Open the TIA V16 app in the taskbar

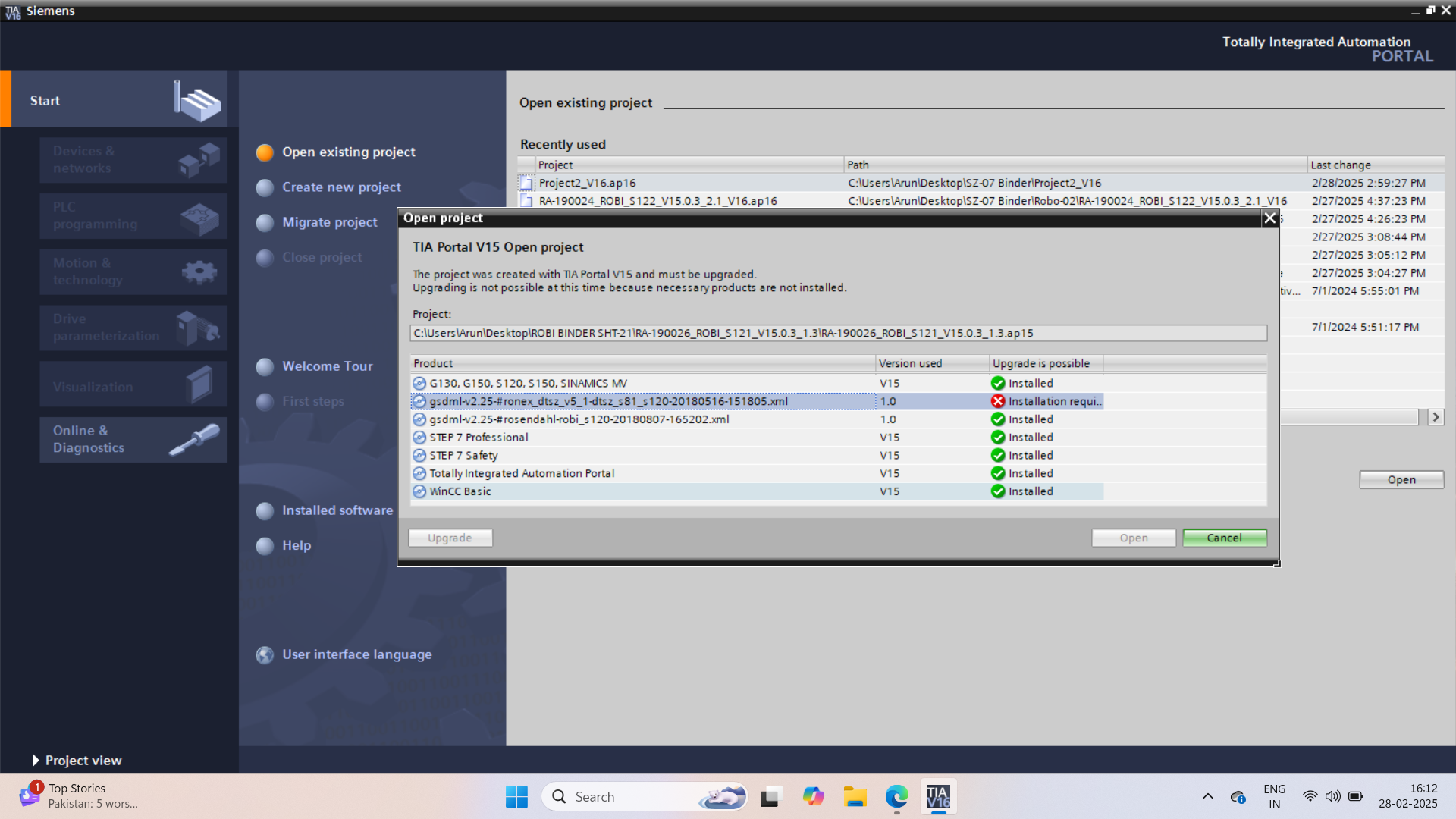pos(938,797)
